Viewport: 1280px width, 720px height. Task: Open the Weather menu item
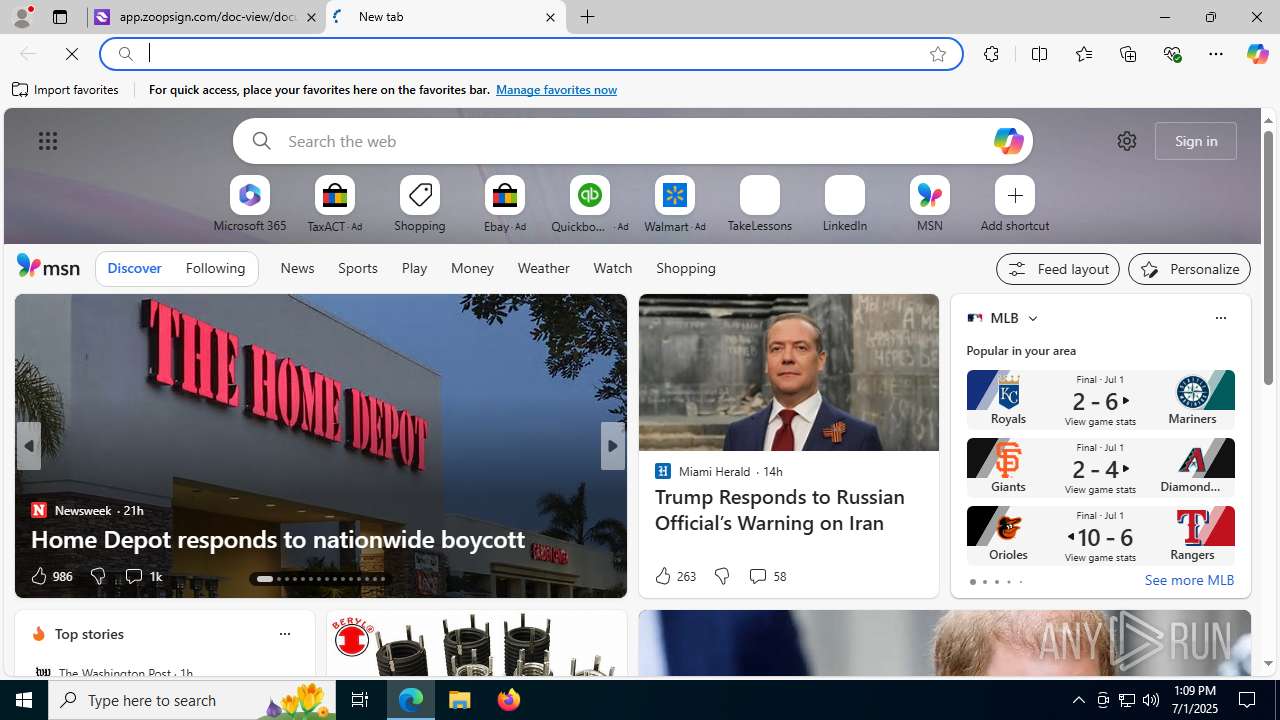tap(543, 268)
